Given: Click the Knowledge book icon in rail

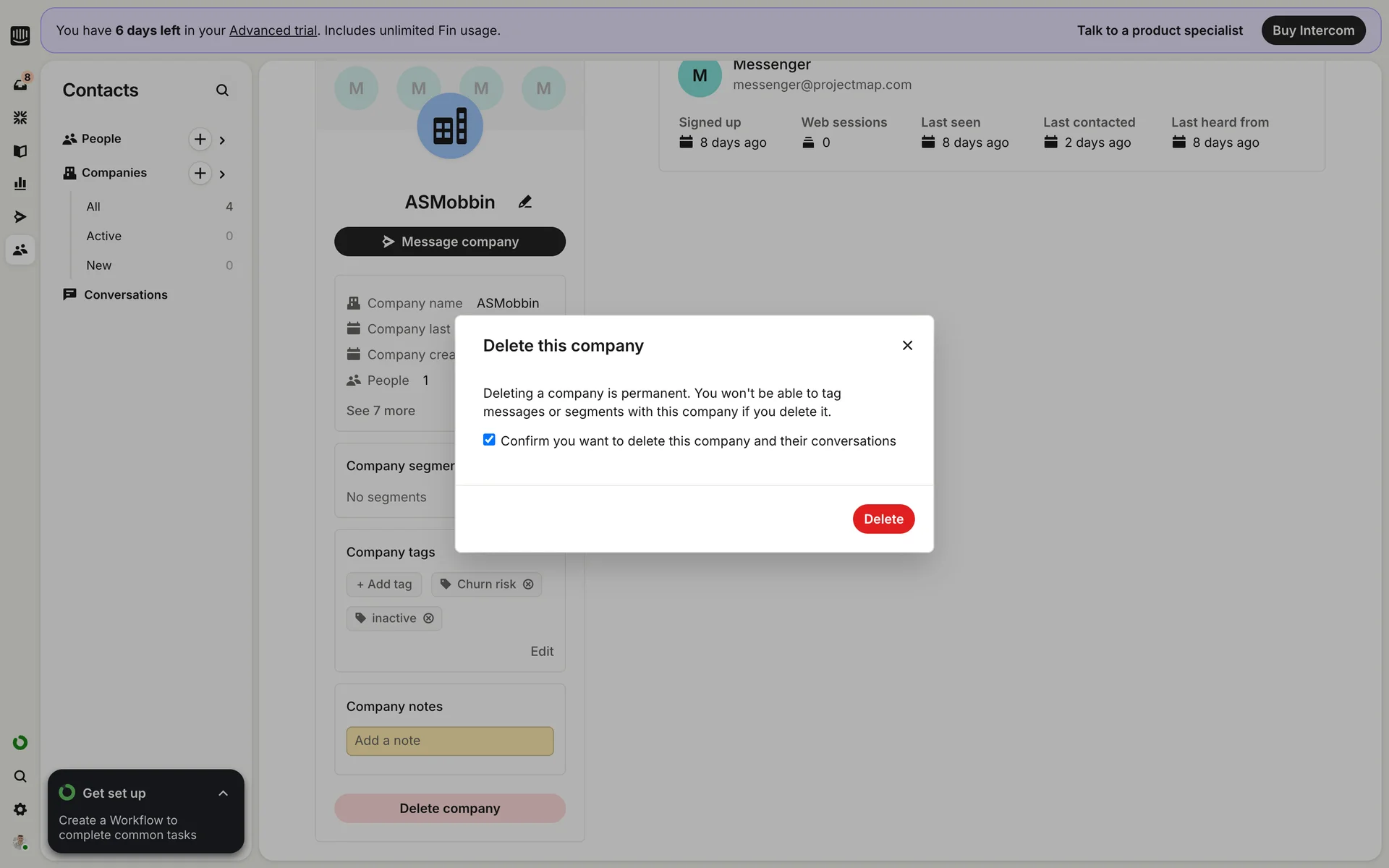Looking at the screenshot, I should 20,150.
